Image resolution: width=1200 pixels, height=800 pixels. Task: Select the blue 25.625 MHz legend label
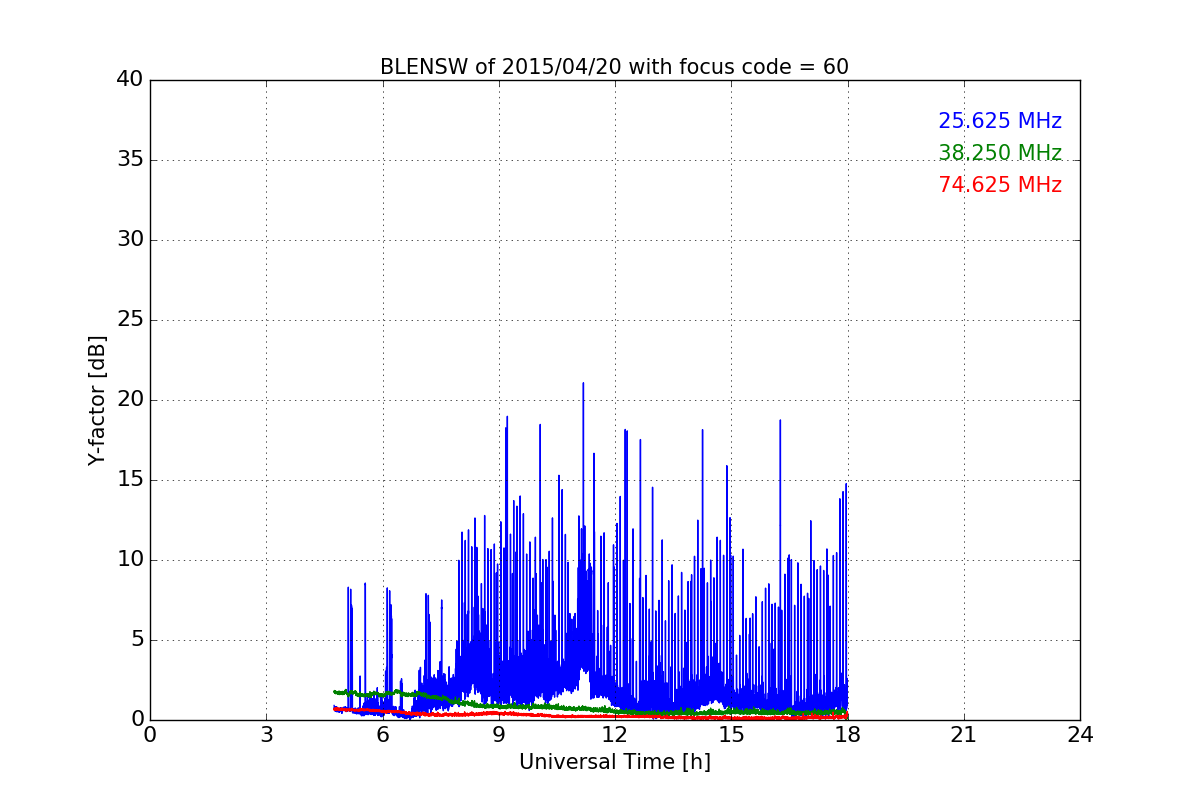click(1000, 121)
